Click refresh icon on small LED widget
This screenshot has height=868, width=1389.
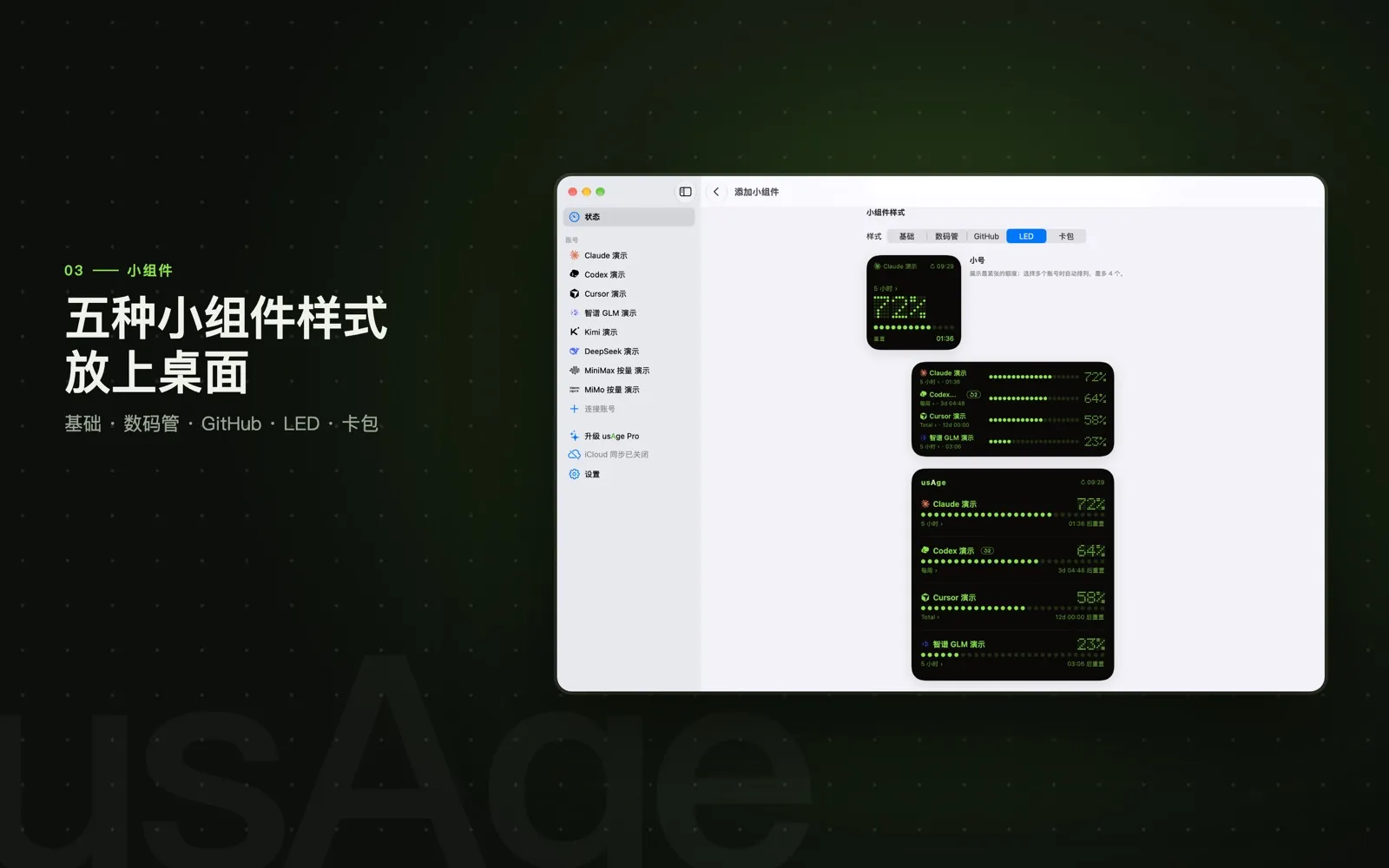tap(932, 266)
